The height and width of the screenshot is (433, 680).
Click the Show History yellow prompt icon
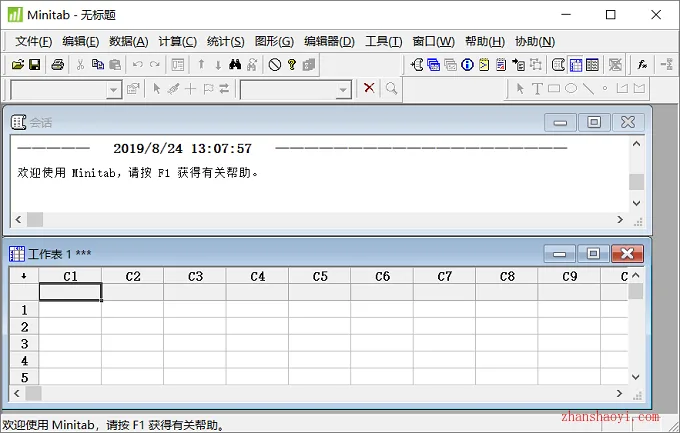(484, 65)
